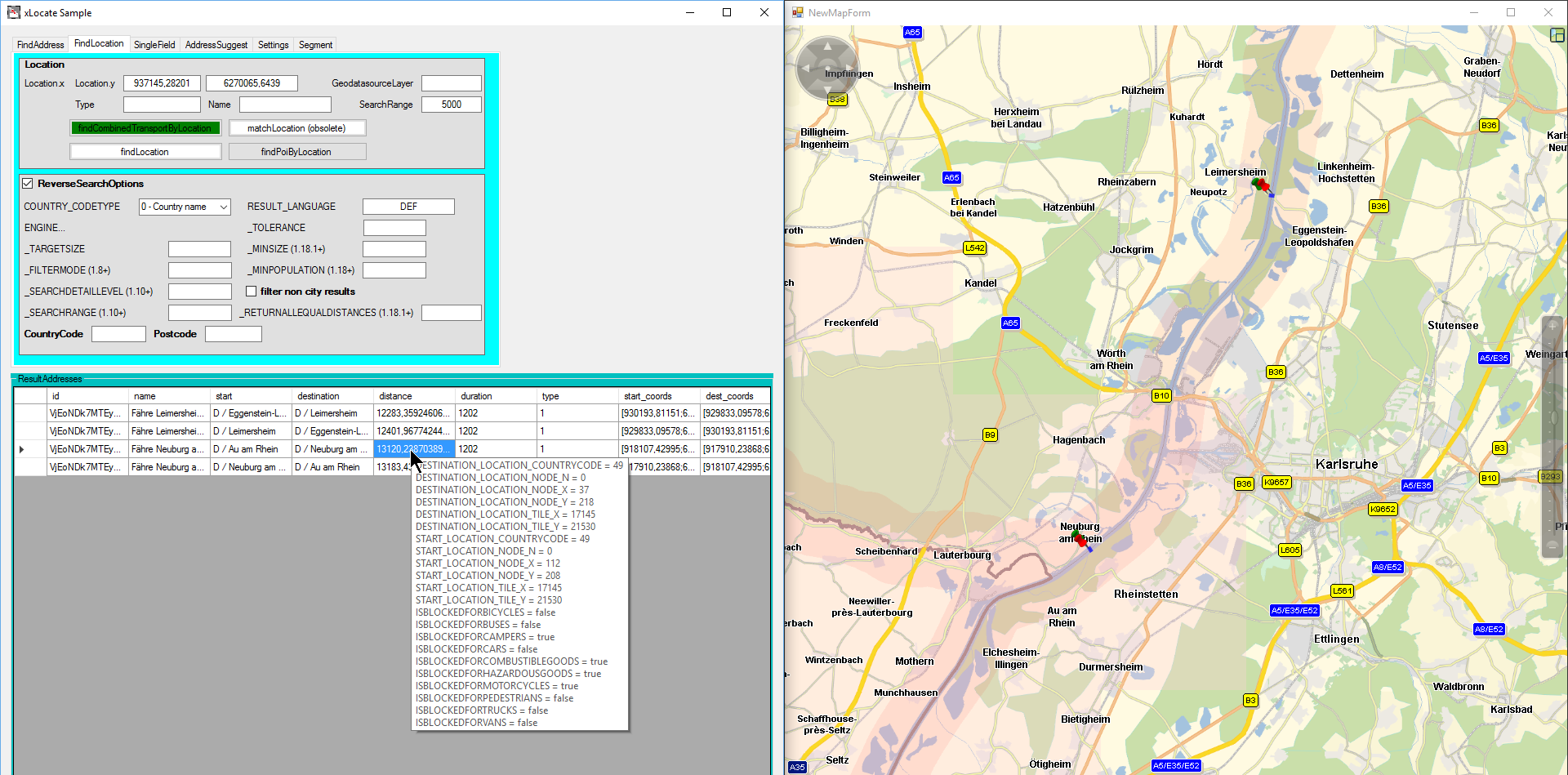Viewport: 1568px width, 775px height.
Task: Click the zoom-out minus on the map zoom bar
Action: [x=1552, y=546]
